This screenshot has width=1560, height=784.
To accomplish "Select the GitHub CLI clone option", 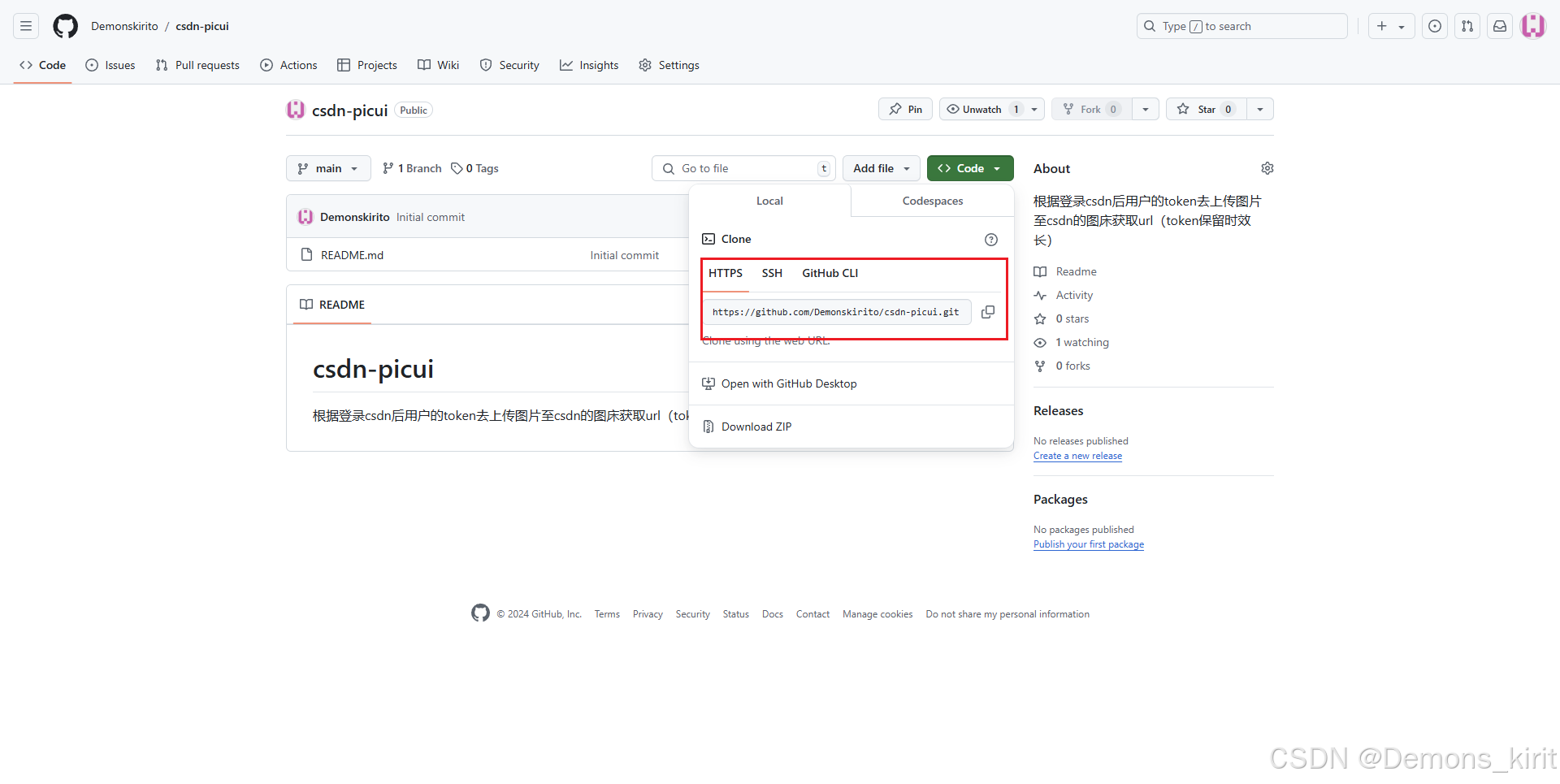I will (830, 273).
